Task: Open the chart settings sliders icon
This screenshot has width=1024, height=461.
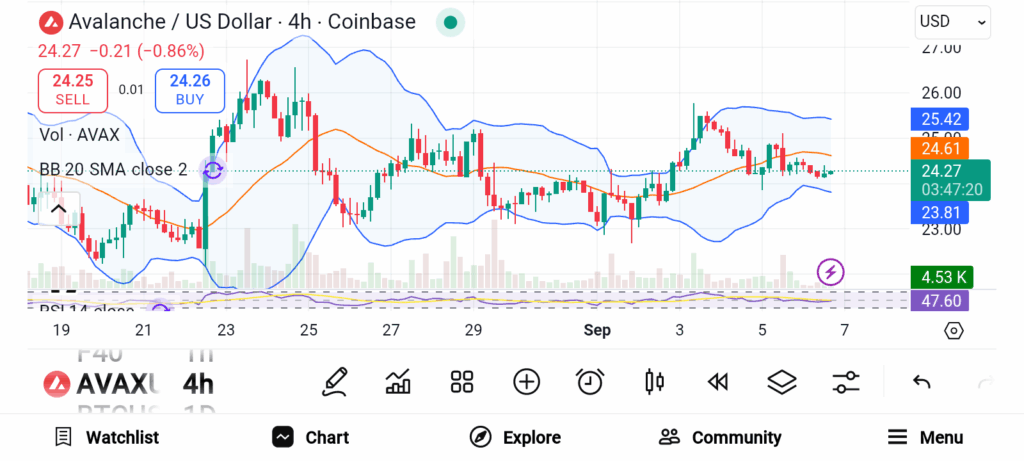Action: pyautogui.click(x=846, y=381)
